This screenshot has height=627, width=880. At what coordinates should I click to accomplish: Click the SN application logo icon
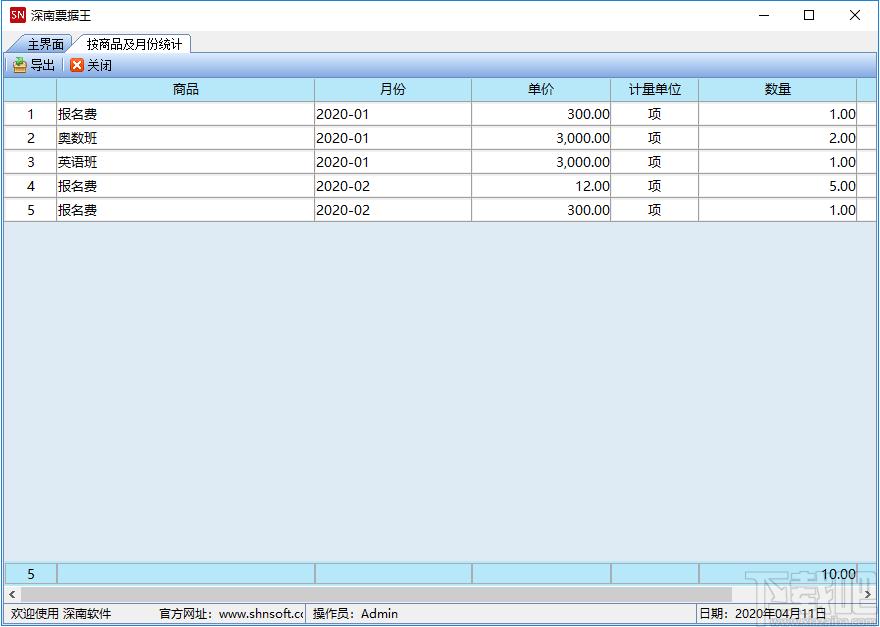(x=18, y=15)
